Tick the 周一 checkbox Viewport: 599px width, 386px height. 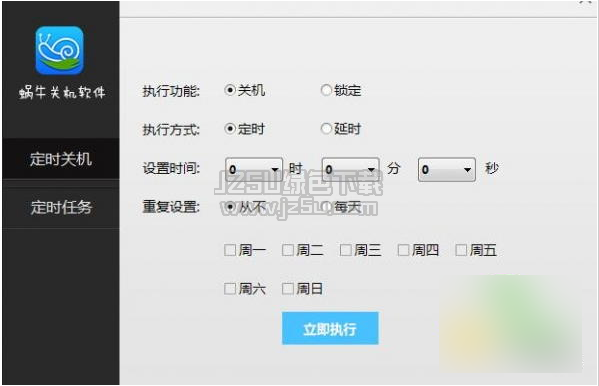tap(230, 250)
